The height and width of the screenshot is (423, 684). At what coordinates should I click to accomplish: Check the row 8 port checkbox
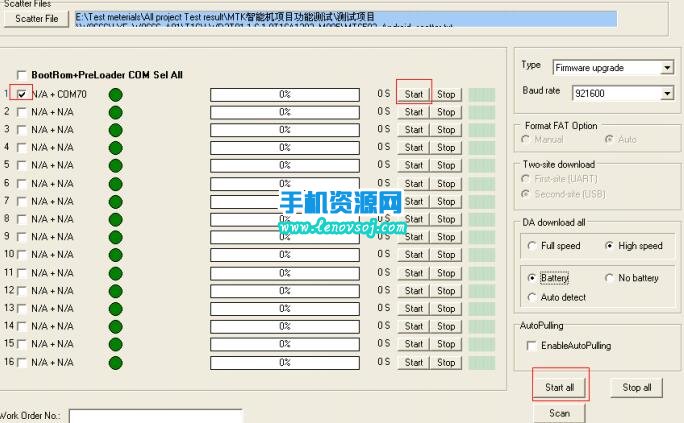(x=21, y=219)
